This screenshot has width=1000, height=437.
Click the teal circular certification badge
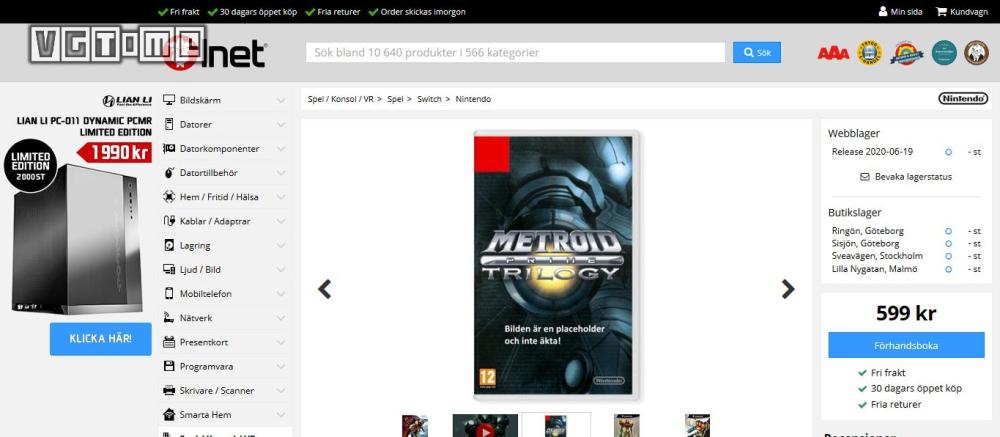tap(944, 53)
